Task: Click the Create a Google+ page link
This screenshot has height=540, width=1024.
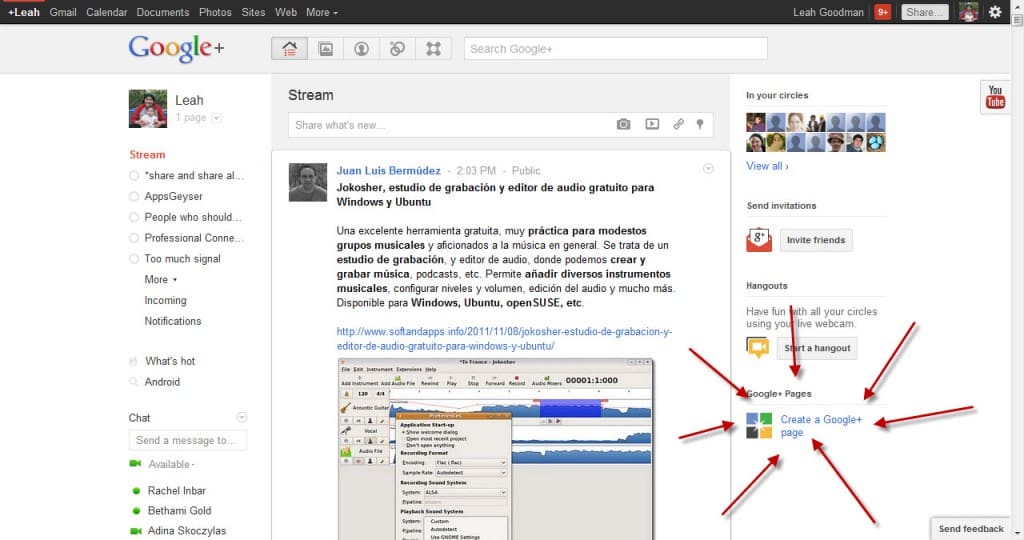Action: [x=821, y=426]
